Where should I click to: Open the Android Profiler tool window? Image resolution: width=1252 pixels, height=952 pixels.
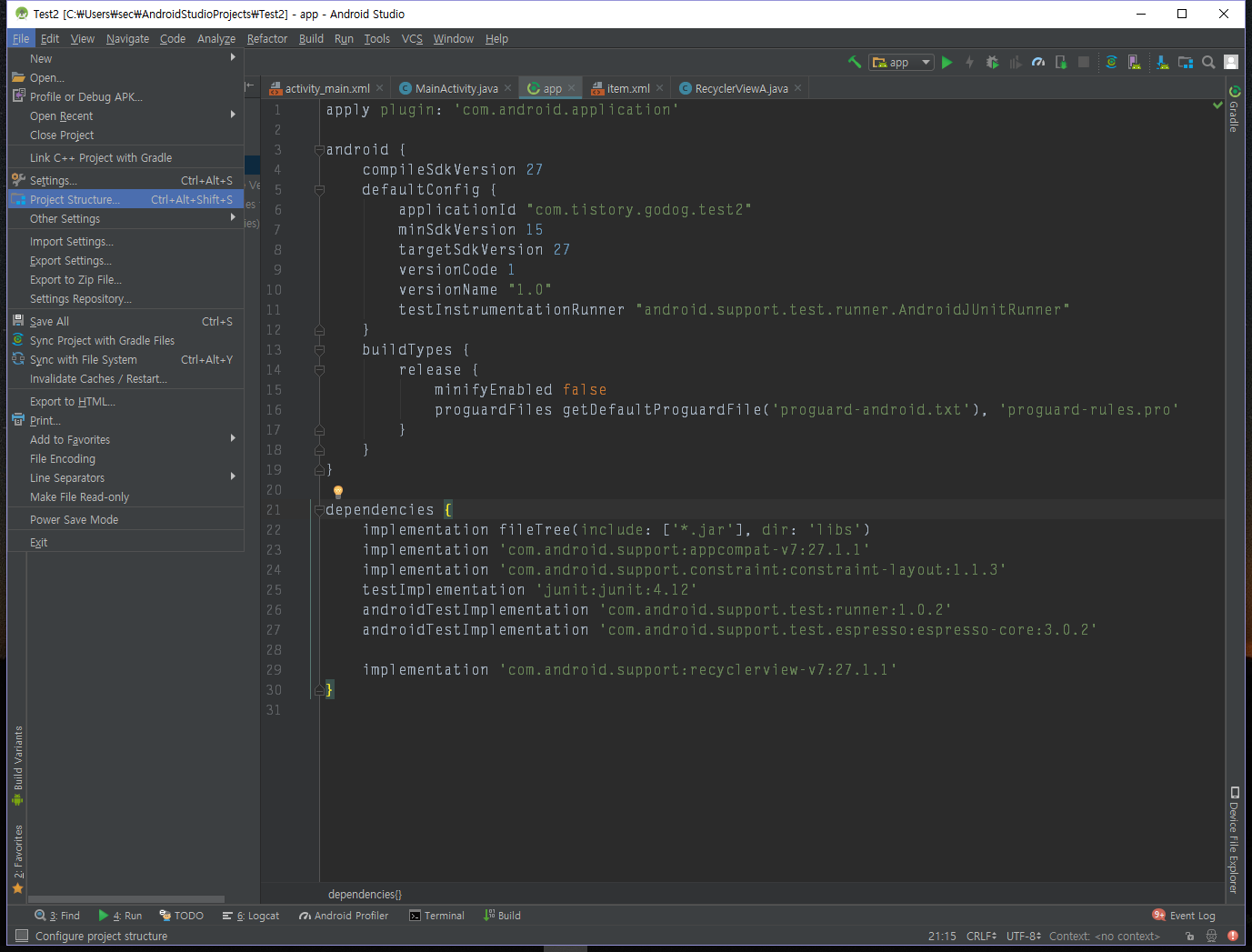(344, 916)
